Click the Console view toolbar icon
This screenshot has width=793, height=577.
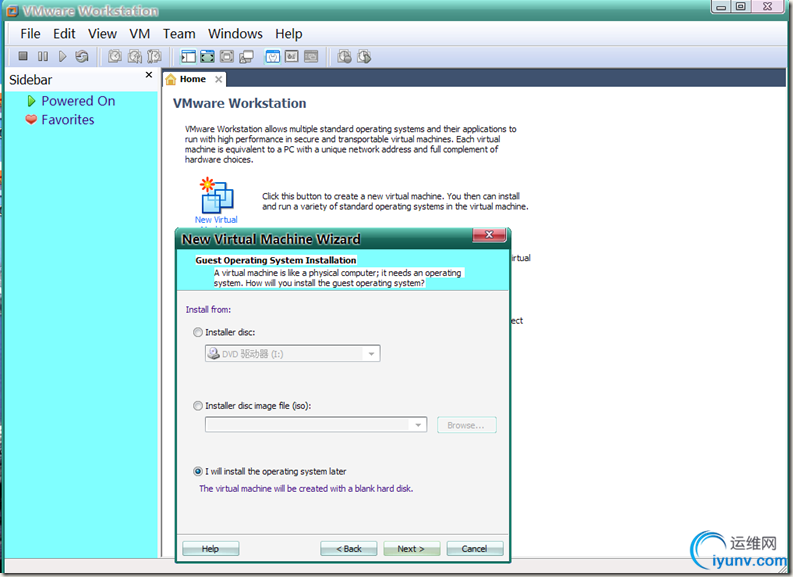coord(311,56)
